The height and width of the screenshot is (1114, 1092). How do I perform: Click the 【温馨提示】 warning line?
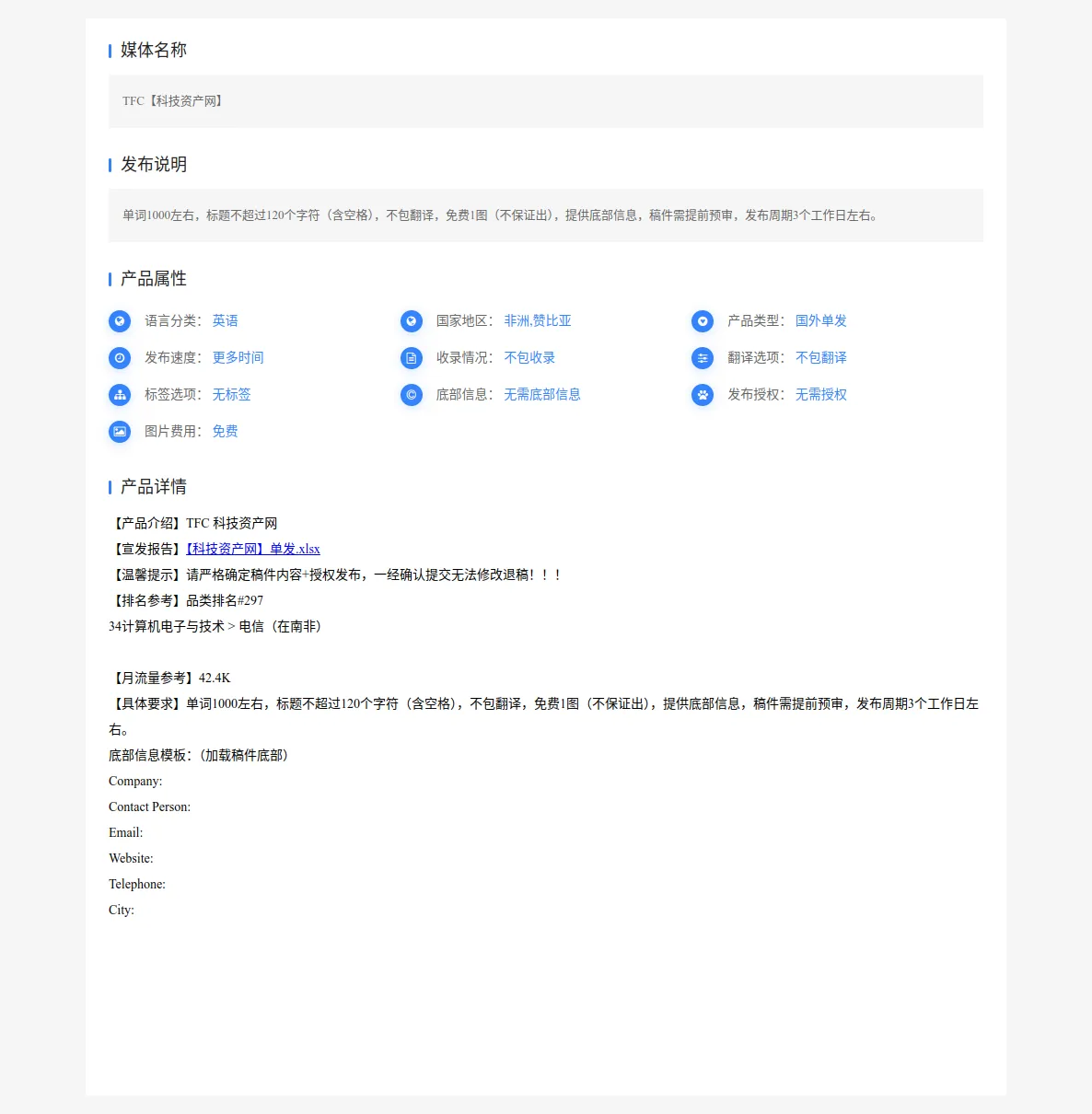tap(336, 574)
